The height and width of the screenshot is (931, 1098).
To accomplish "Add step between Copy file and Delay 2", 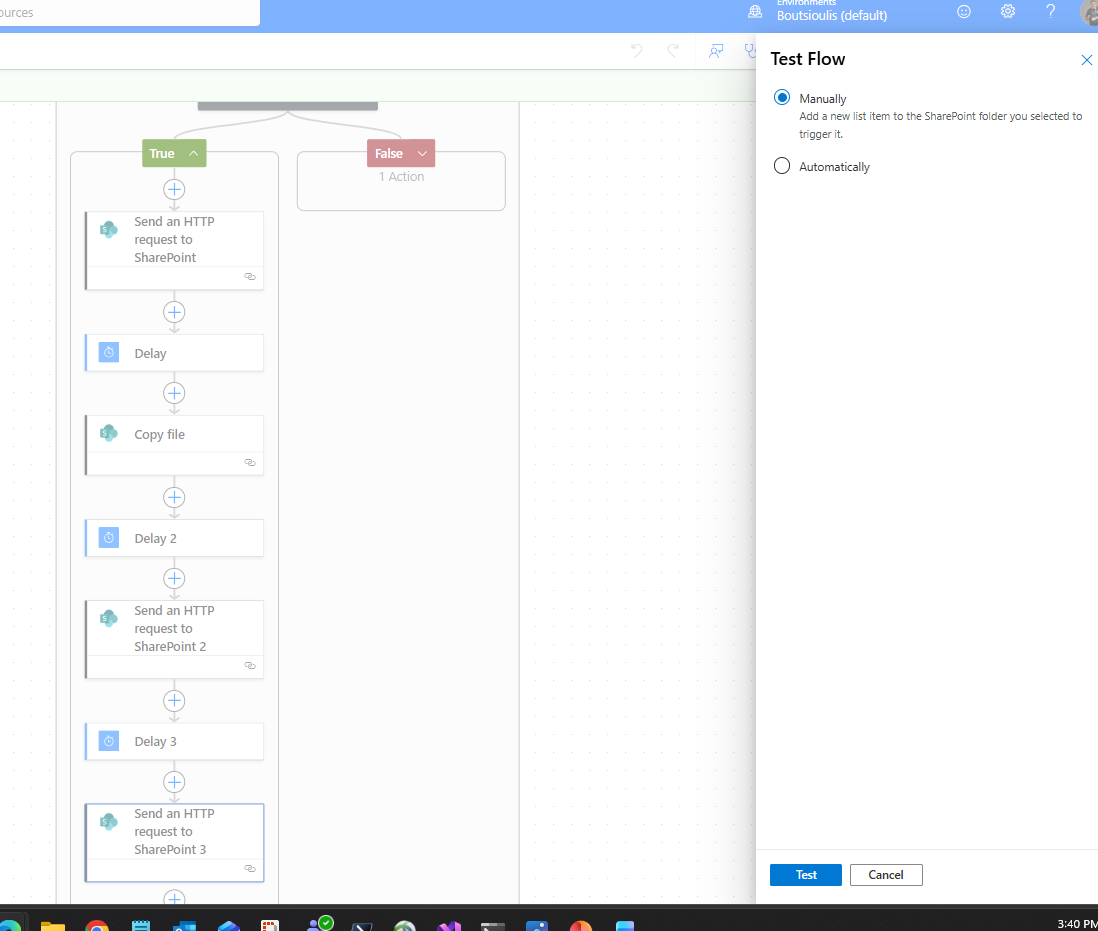I will (174, 497).
